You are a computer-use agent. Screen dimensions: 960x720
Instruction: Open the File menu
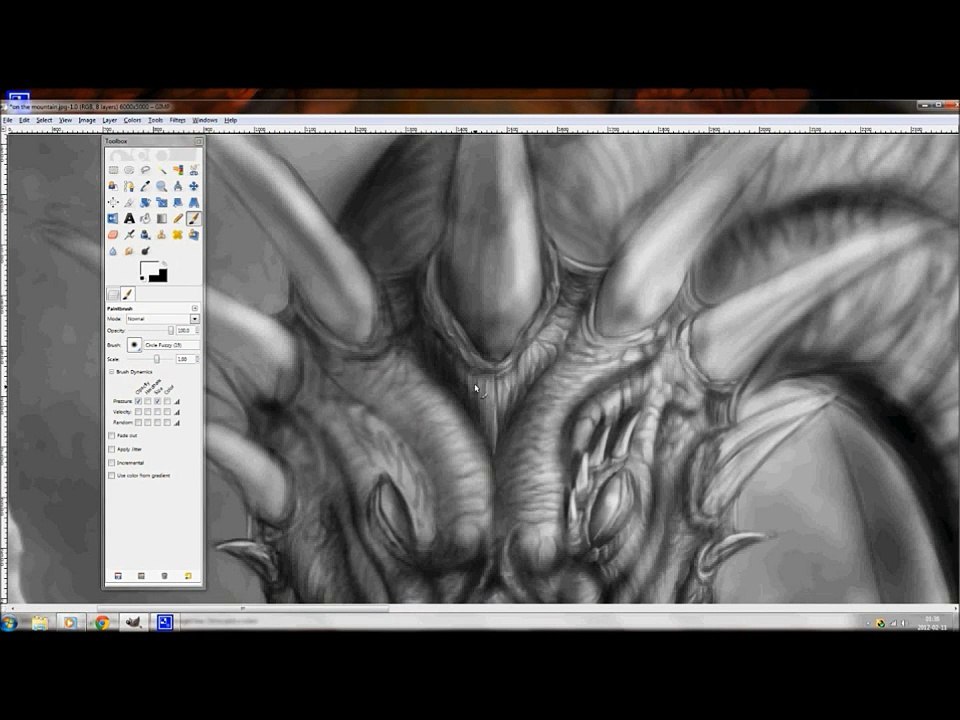(7, 120)
